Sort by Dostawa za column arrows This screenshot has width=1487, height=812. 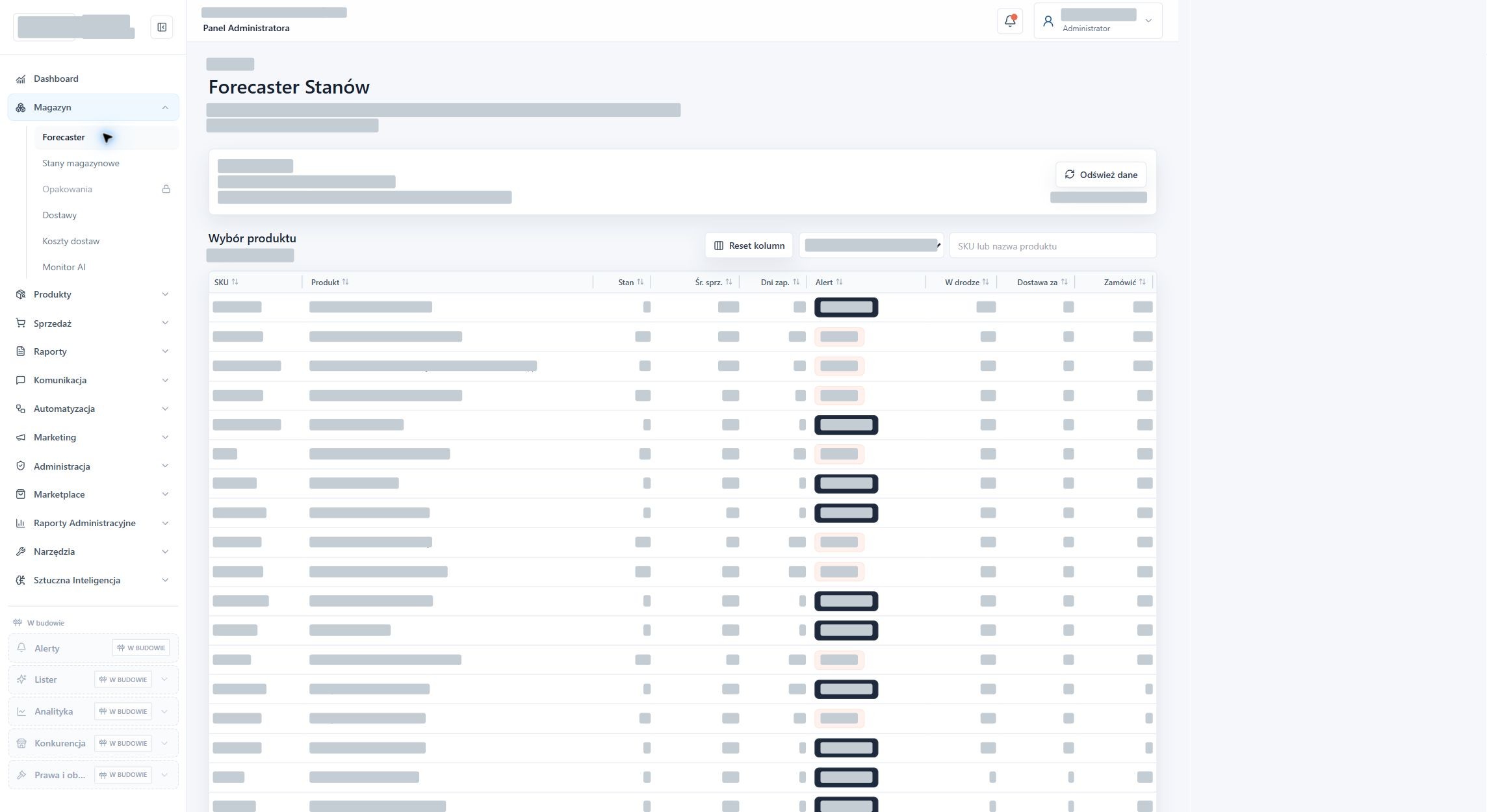click(1064, 282)
